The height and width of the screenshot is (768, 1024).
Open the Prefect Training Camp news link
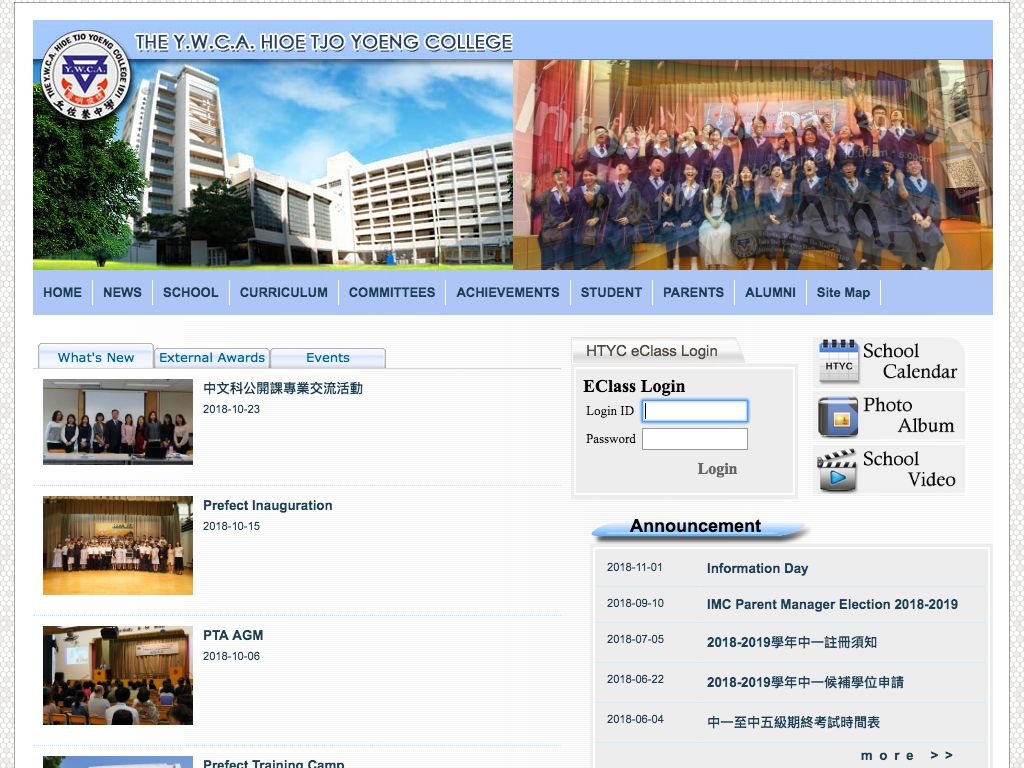(274, 763)
